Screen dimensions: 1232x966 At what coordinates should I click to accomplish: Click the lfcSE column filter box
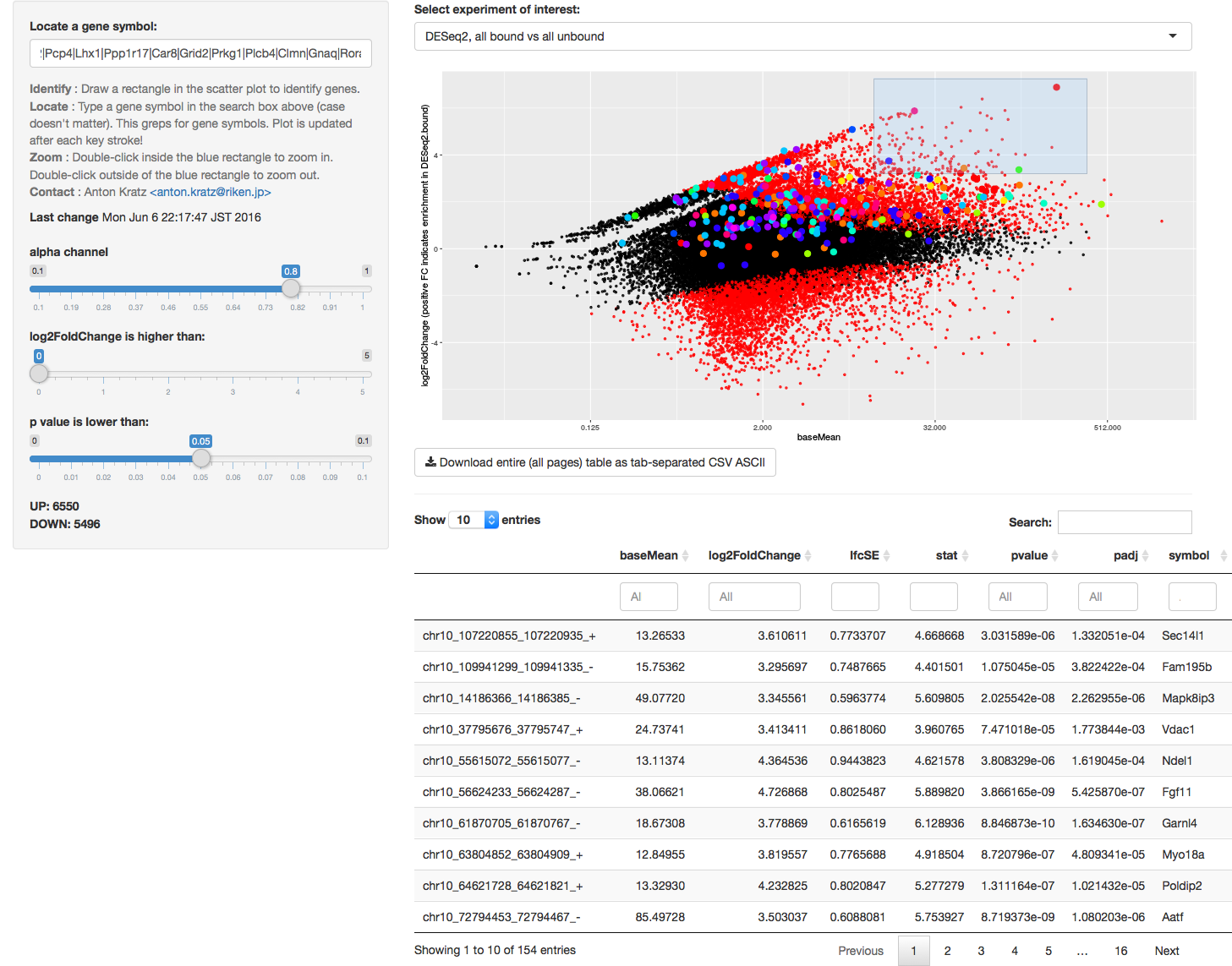click(855, 597)
